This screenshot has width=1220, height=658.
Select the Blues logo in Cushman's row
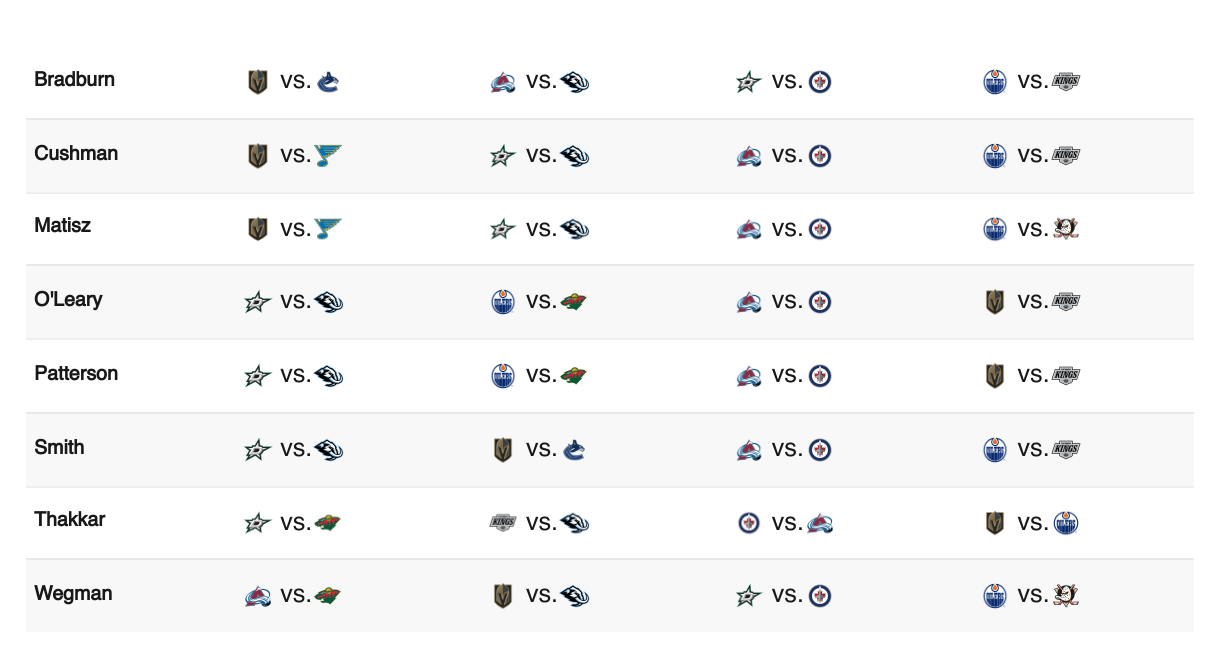pyautogui.click(x=328, y=156)
